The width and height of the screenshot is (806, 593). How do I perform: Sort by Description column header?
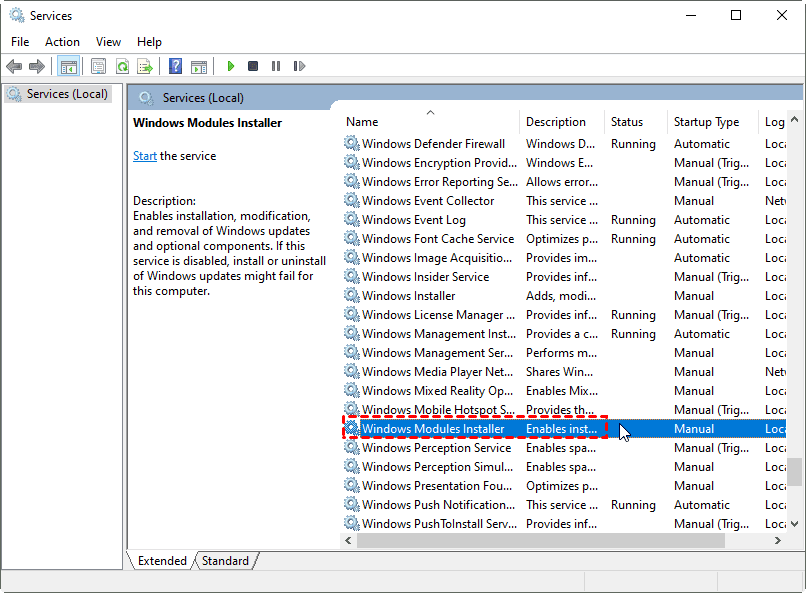click(x=561, y=122)
